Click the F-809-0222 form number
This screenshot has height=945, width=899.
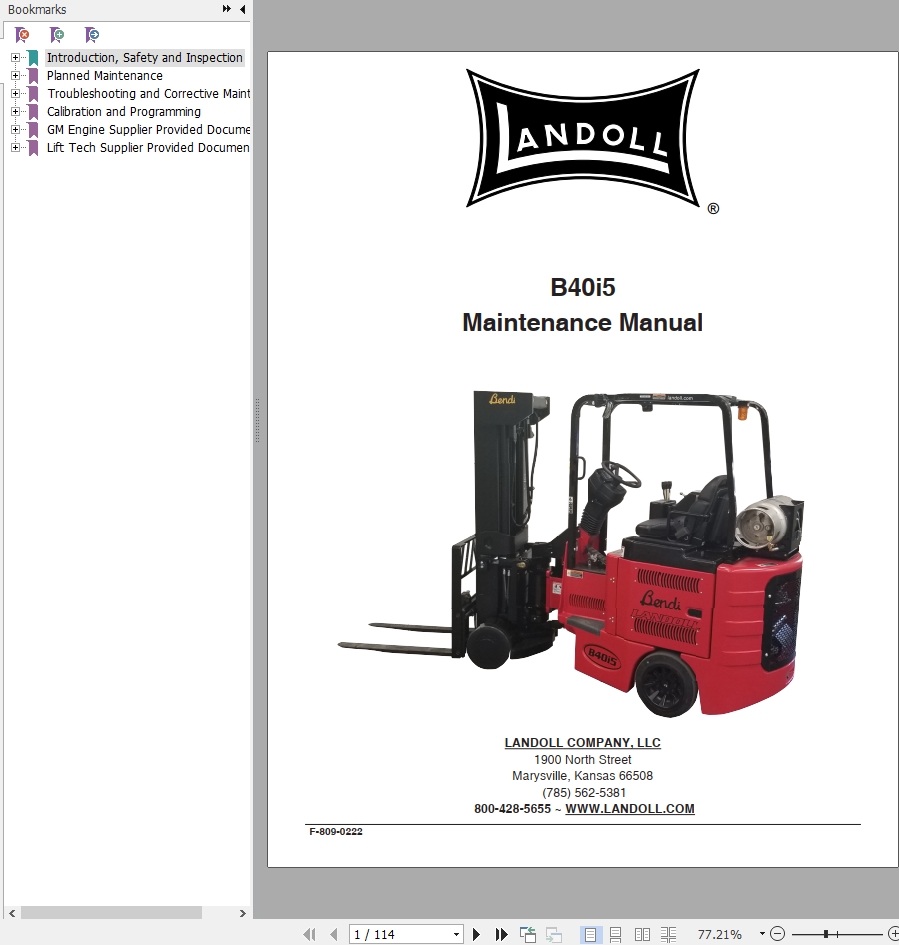(x=336, y=832)
